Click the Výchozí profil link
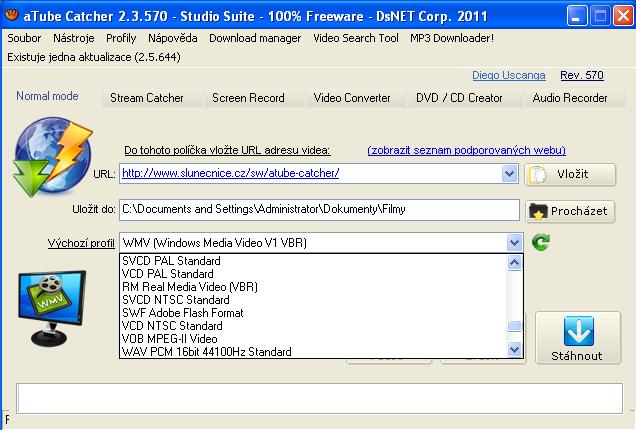The width and height of the screenshot is (636, 430). (81, 243)
